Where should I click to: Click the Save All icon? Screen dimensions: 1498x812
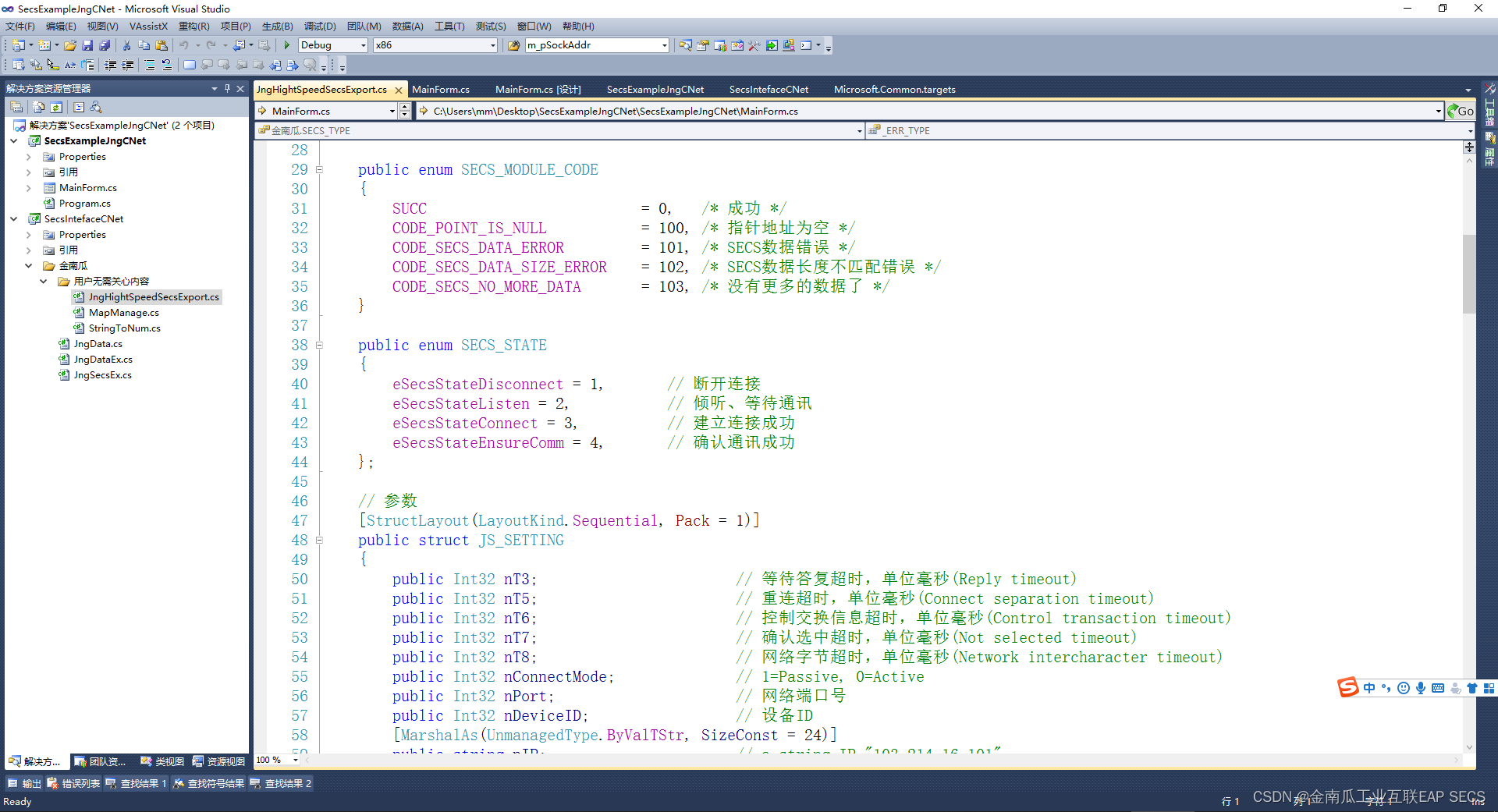[105, 44]
